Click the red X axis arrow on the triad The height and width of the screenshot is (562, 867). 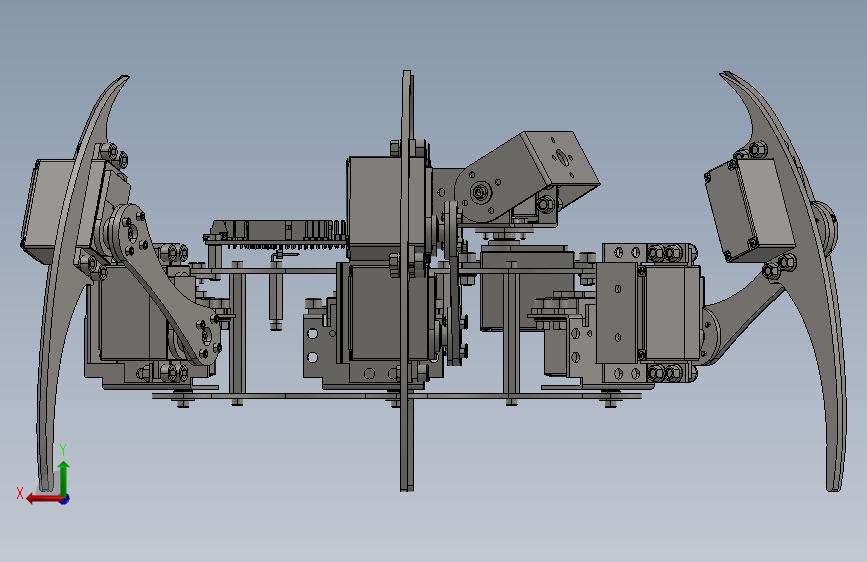[x=44, y=499]
